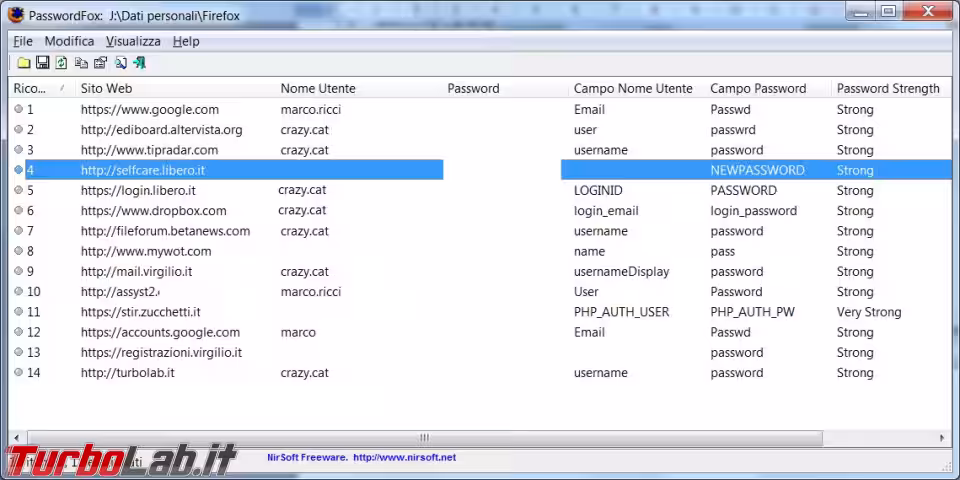
Task: Click the horizontal scrollbar right arrow
Action: coord(942,438)
